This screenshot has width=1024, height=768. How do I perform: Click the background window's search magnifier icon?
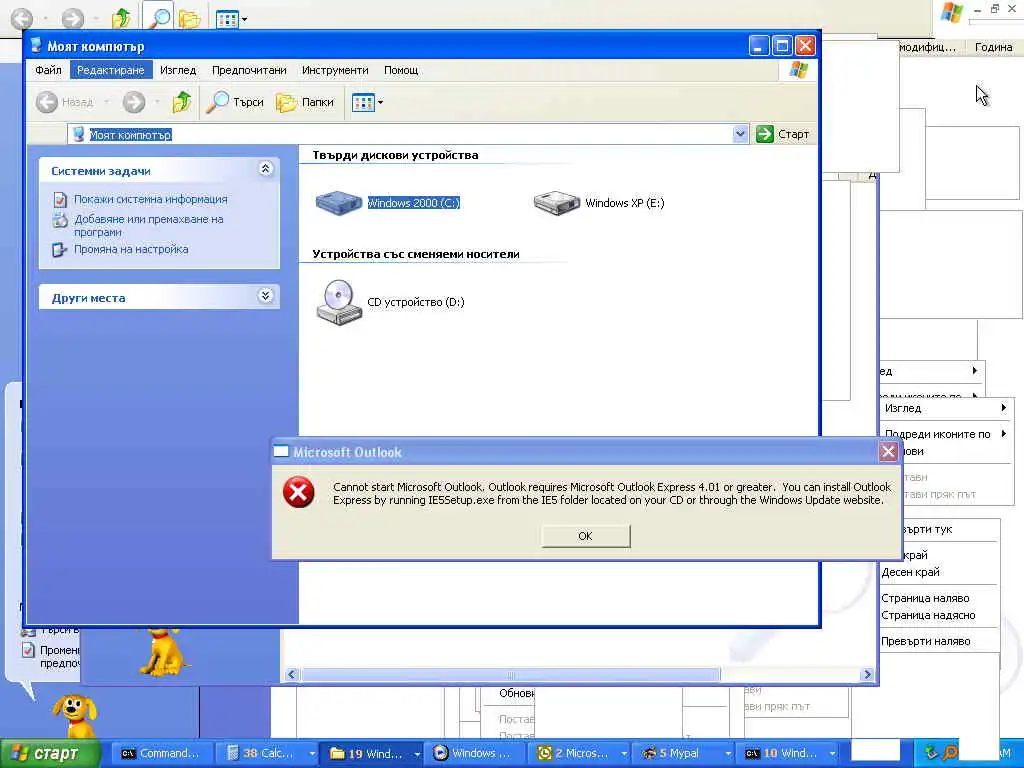coord(157,16)
